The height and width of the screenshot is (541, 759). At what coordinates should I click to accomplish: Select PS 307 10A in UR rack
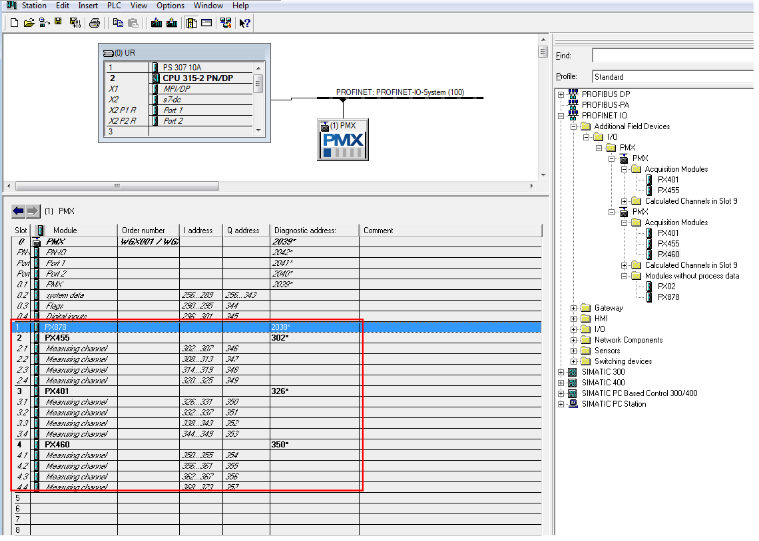pos(182,67)
